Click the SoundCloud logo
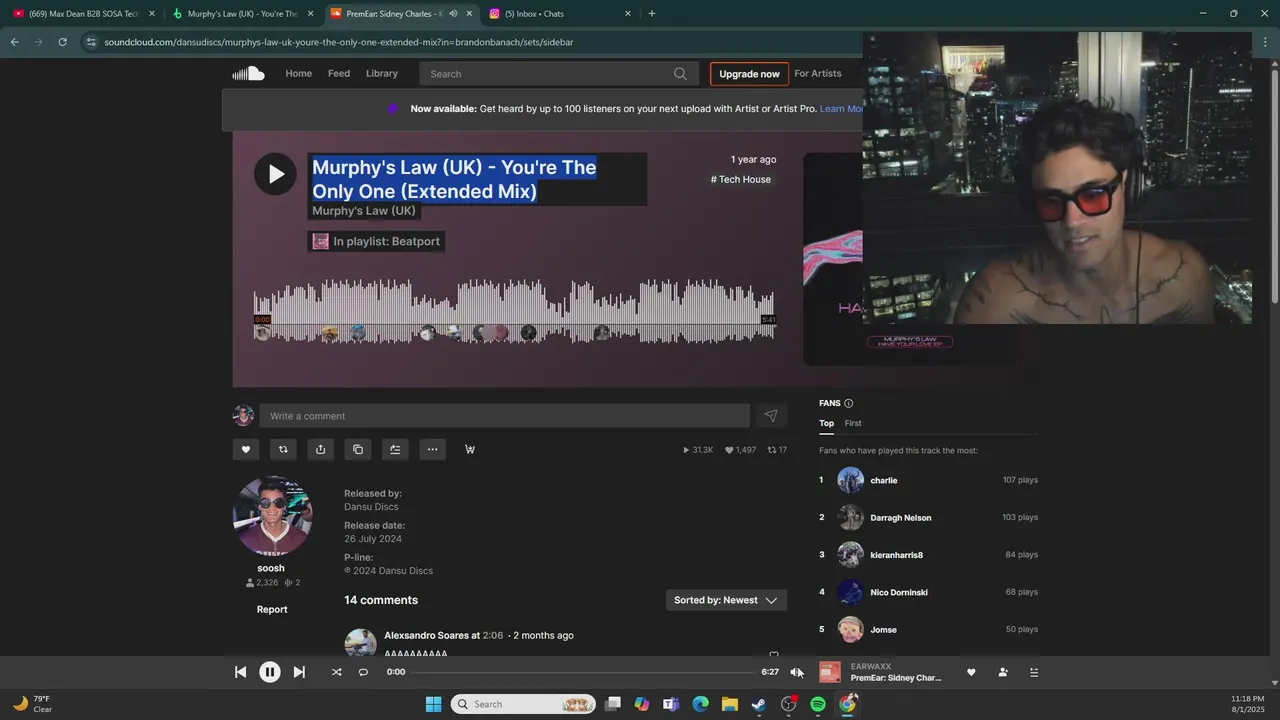The width and height of the screenshot is (1280, 720). pyautogui.click(x=248, y=73)
